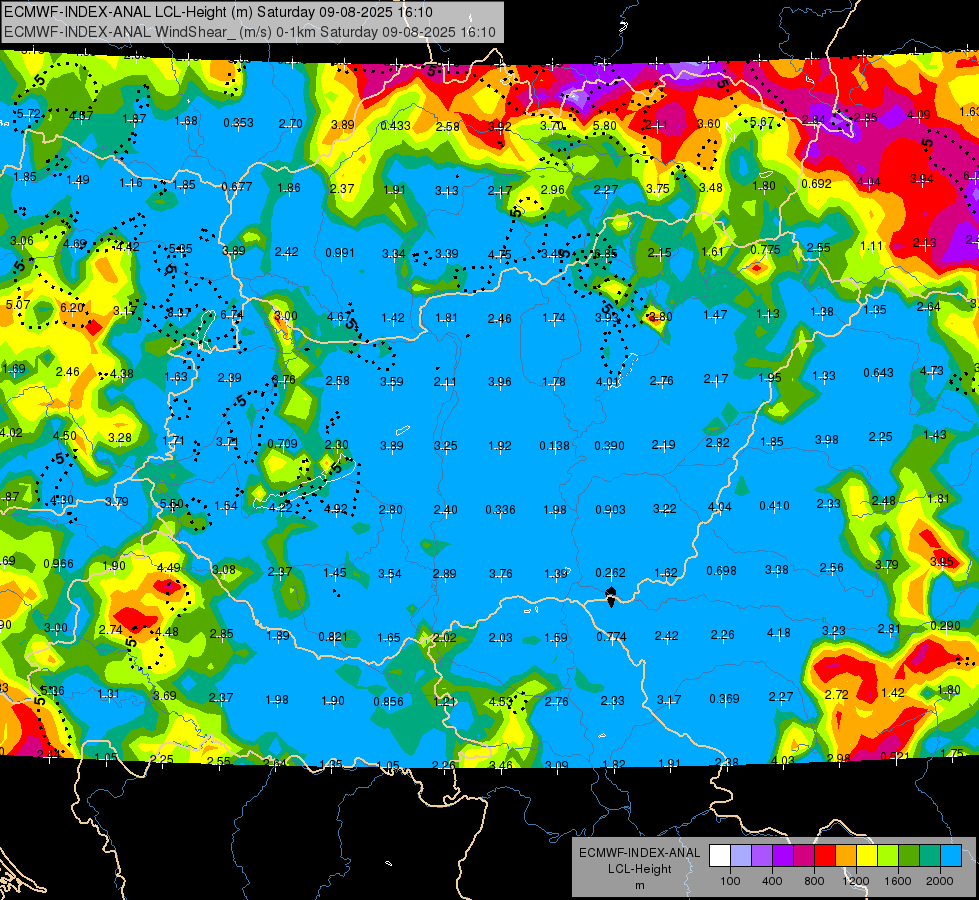The width and height of the screenshot is (979, 900).
Task: Click the legend tick label 2000
Action: tap(940, 881)
